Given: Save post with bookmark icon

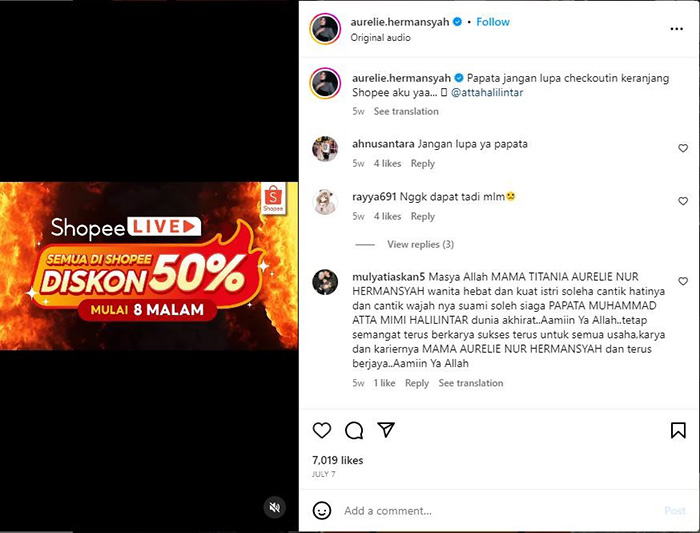Looking at the screenshot, I should [x=678, y=430].
